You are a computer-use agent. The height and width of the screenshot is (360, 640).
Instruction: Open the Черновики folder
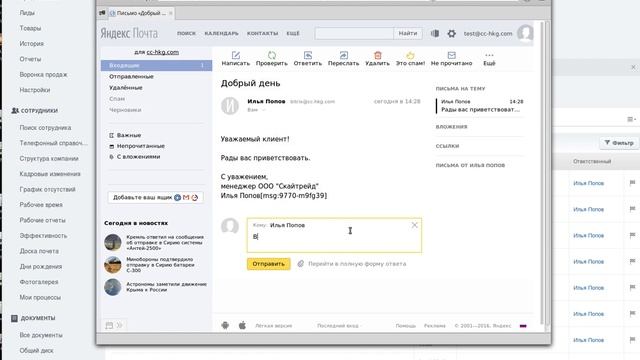point(125,110)
